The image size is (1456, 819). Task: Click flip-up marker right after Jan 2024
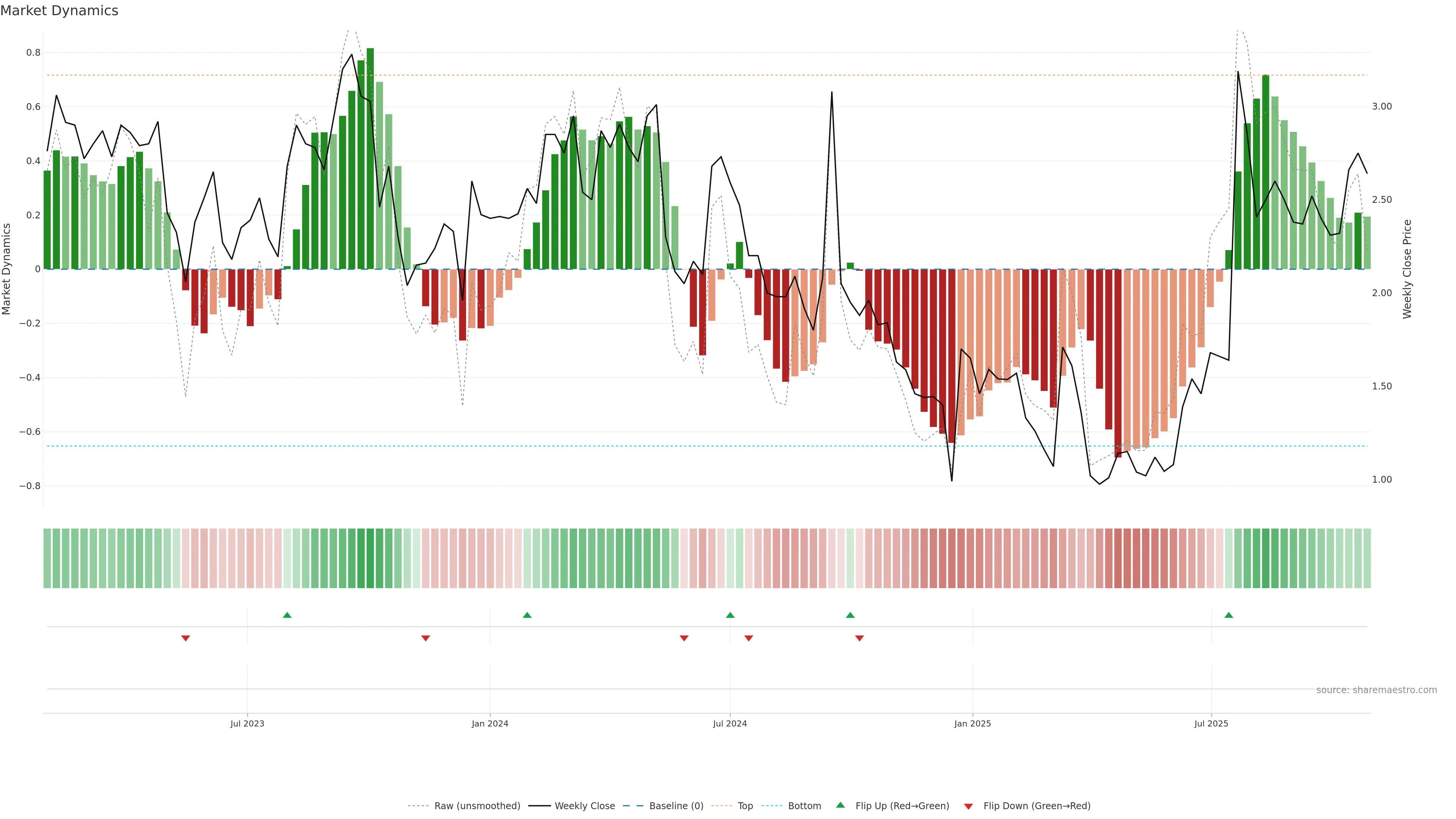point(527,615)
